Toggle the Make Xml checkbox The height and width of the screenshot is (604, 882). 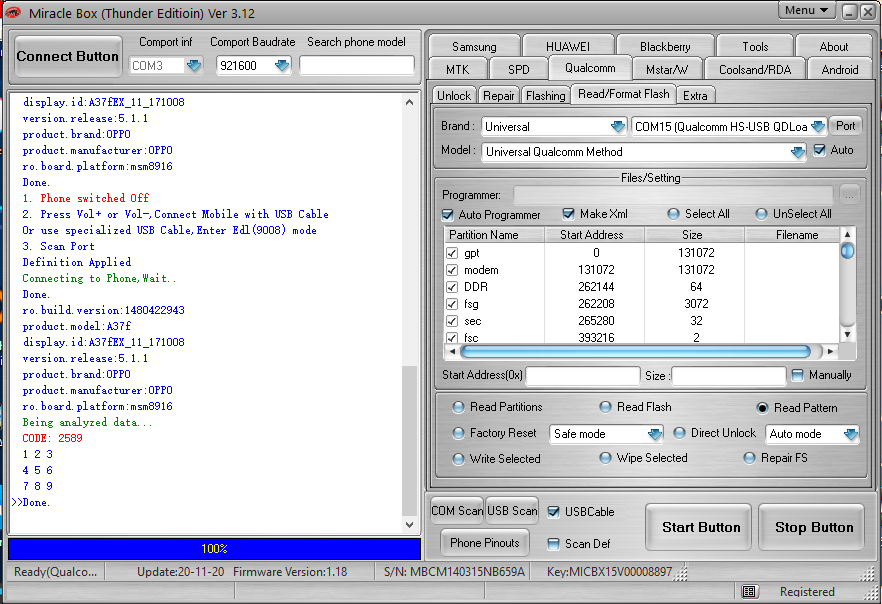569,214
